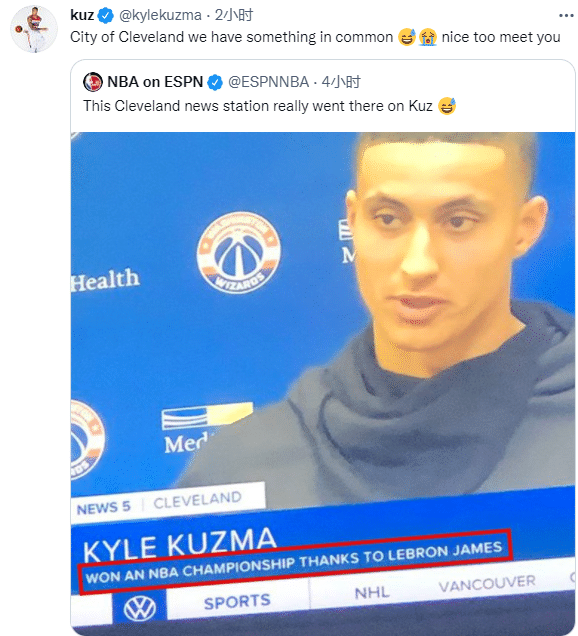Click the Wizards logo in the video
The image size is (578, 636).
(239, 252)
